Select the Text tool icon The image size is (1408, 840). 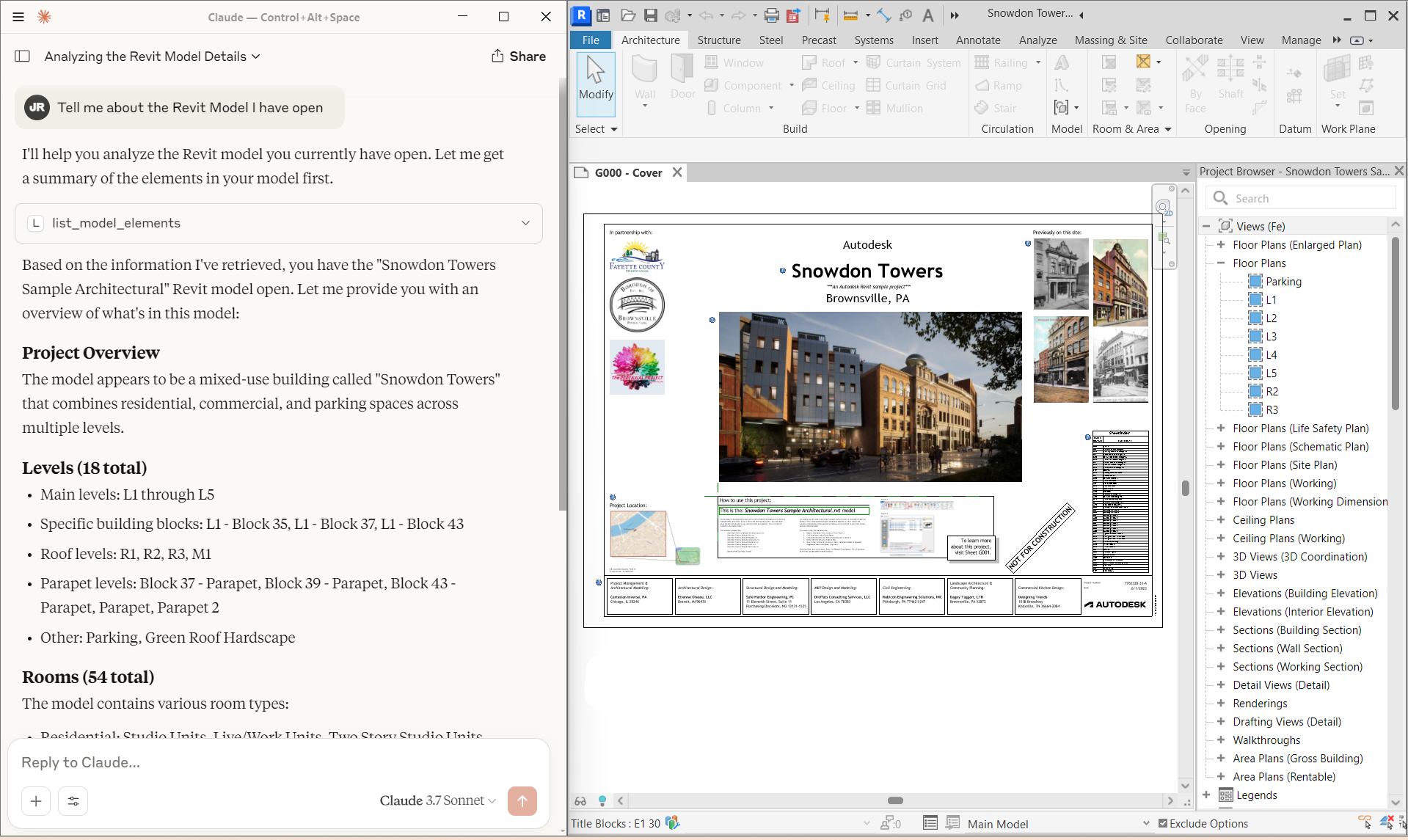(x=928, y=15)
